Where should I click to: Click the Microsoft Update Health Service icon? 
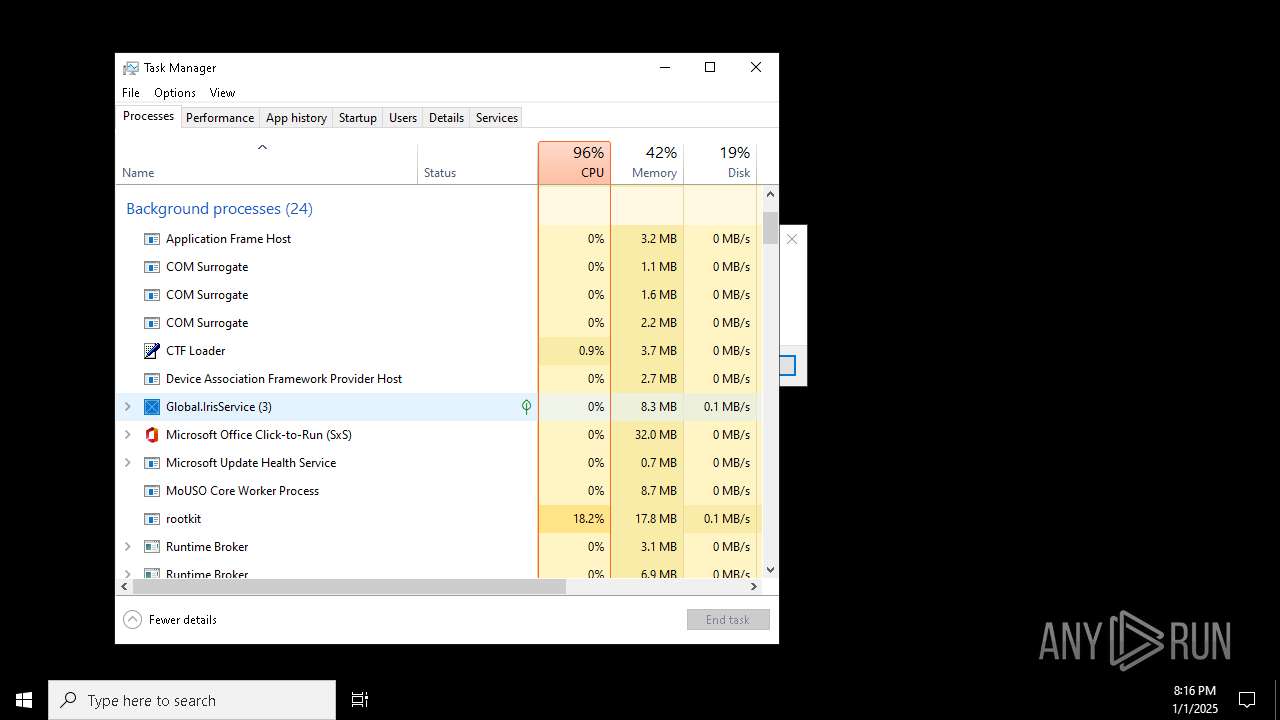(152, 463)
